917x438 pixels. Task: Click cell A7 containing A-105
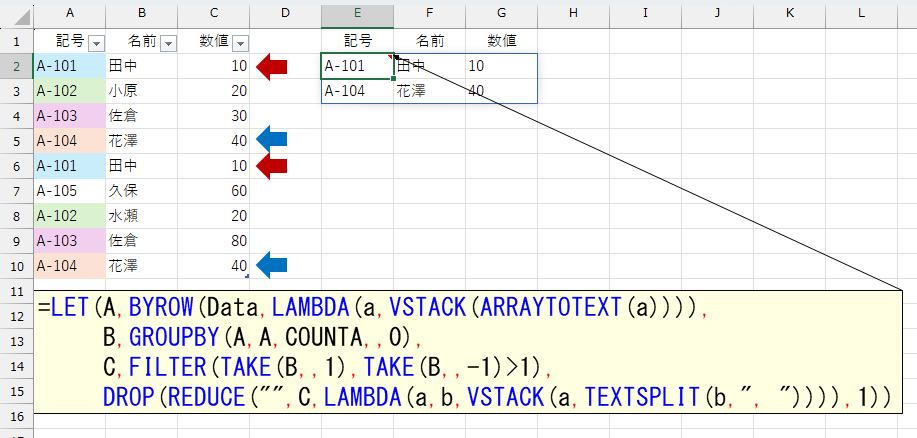(70, 191)
